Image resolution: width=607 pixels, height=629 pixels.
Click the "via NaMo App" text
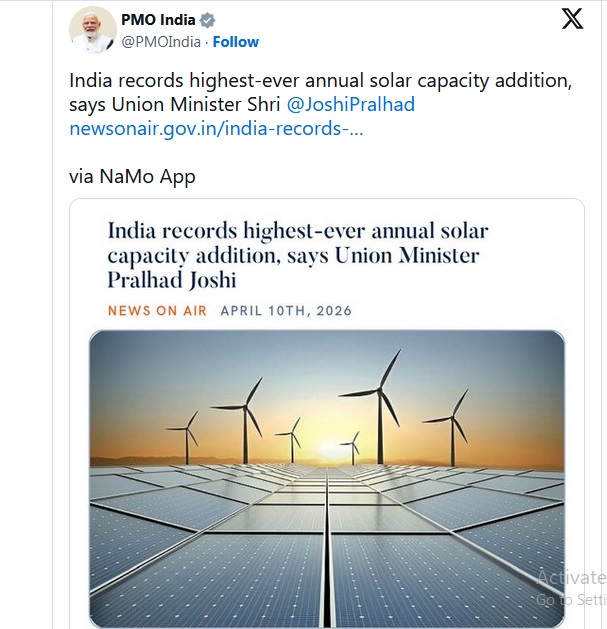click(132, 177)
